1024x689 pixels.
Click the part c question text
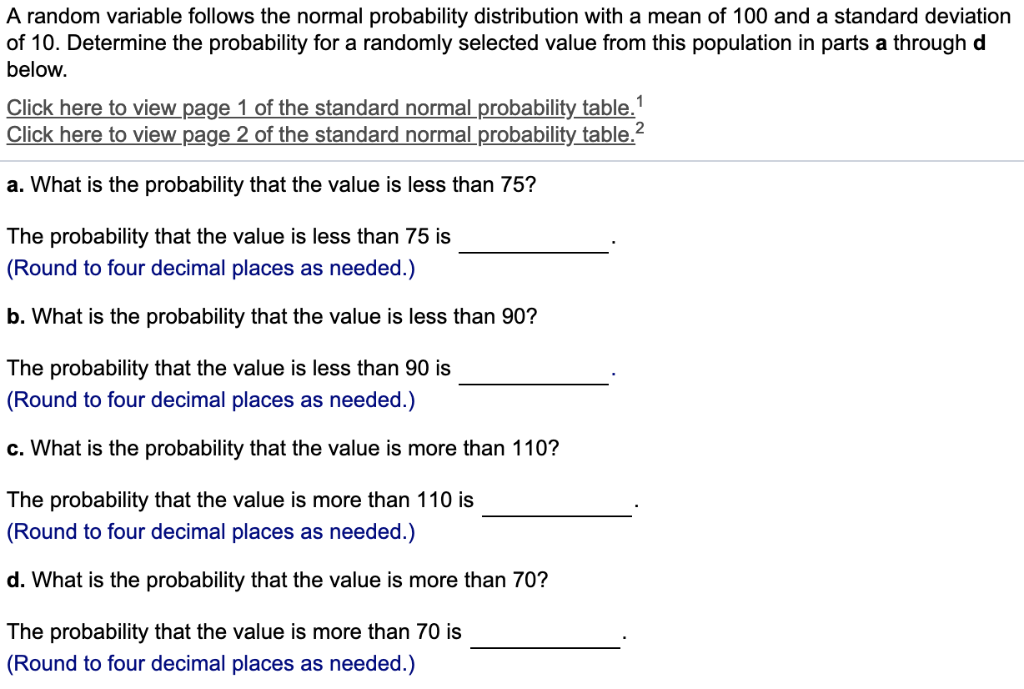tap(282, 448)
